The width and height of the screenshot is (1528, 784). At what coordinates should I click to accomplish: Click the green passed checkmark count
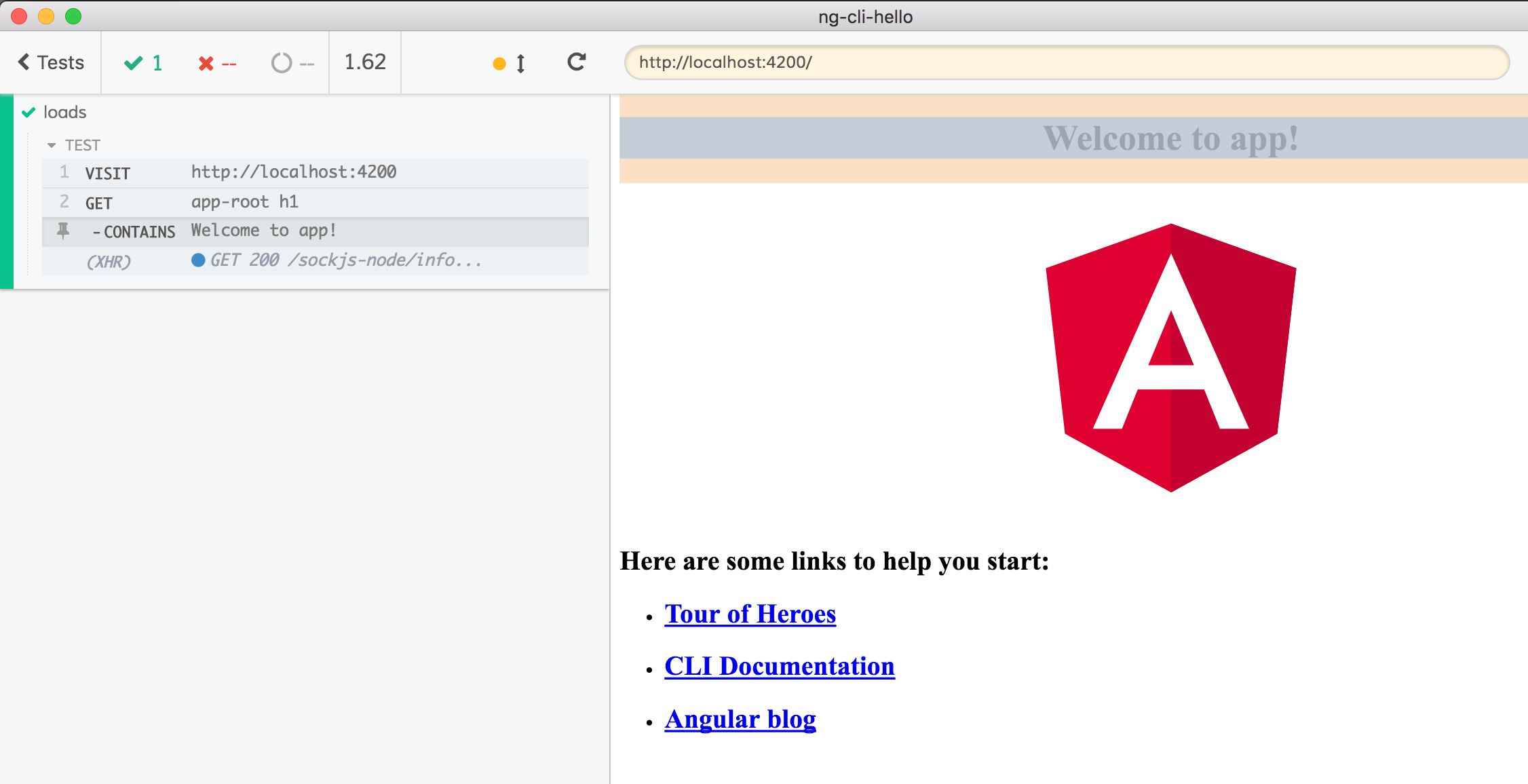(143, 63)
